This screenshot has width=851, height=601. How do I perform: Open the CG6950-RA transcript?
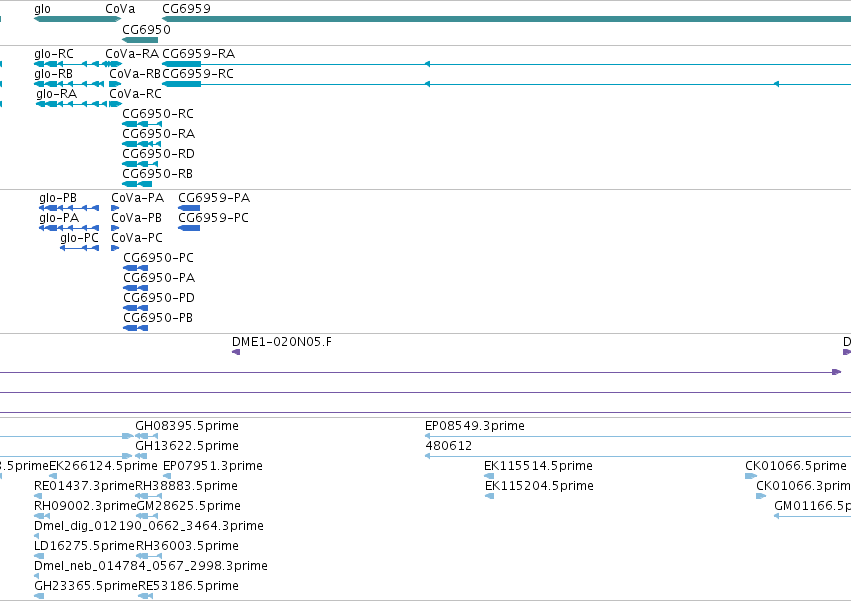click(x=158, y=134)
